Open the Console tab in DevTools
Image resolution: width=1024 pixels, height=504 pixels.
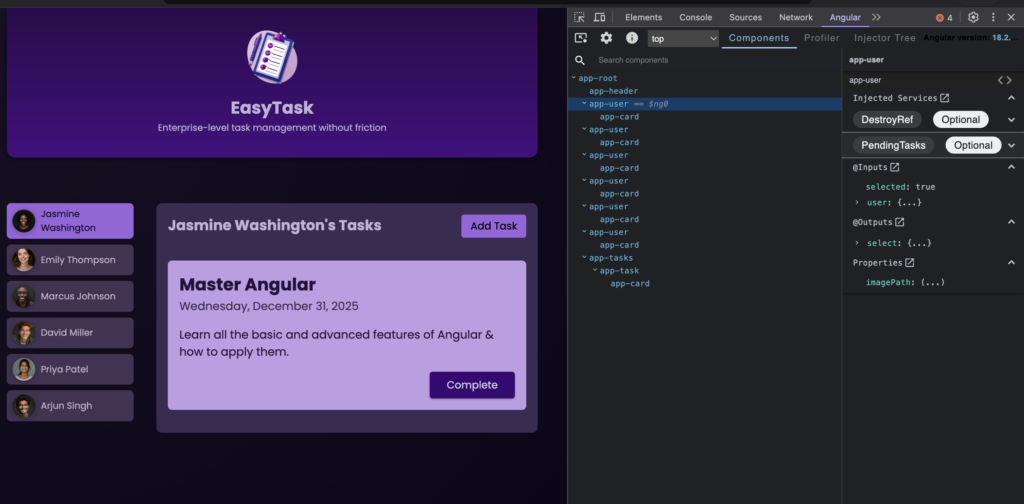[x=695, y=17]
